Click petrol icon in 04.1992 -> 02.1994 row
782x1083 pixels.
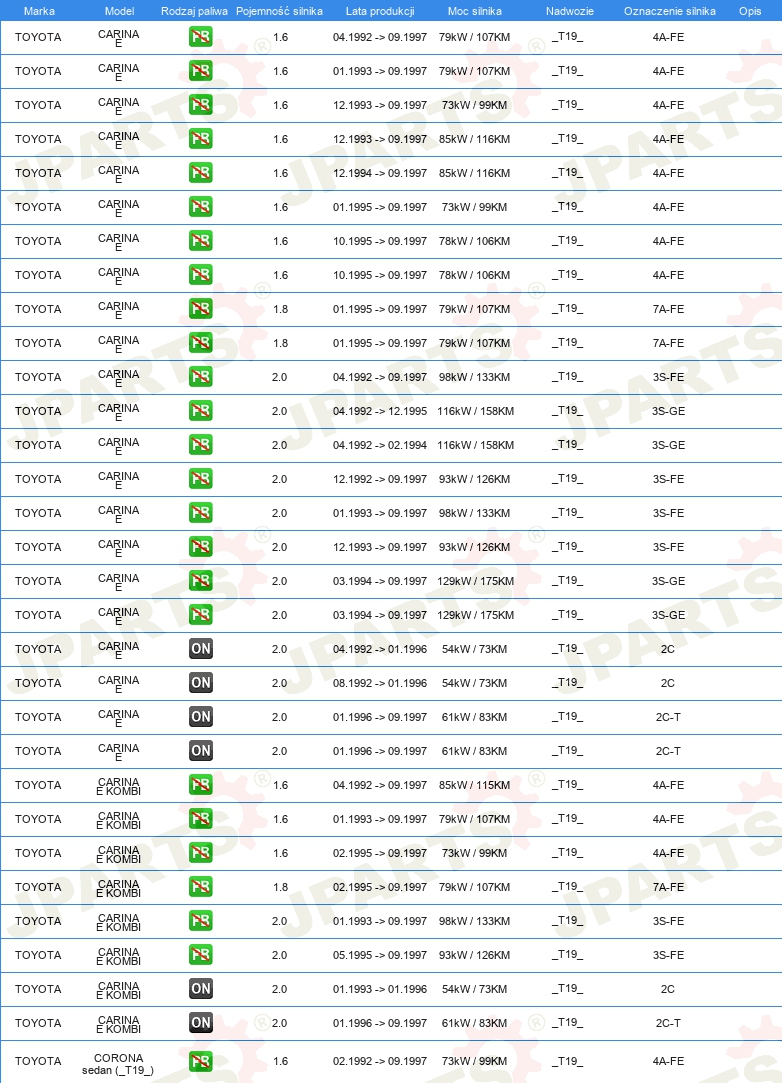pyautogui.click(x=200, y=445)
